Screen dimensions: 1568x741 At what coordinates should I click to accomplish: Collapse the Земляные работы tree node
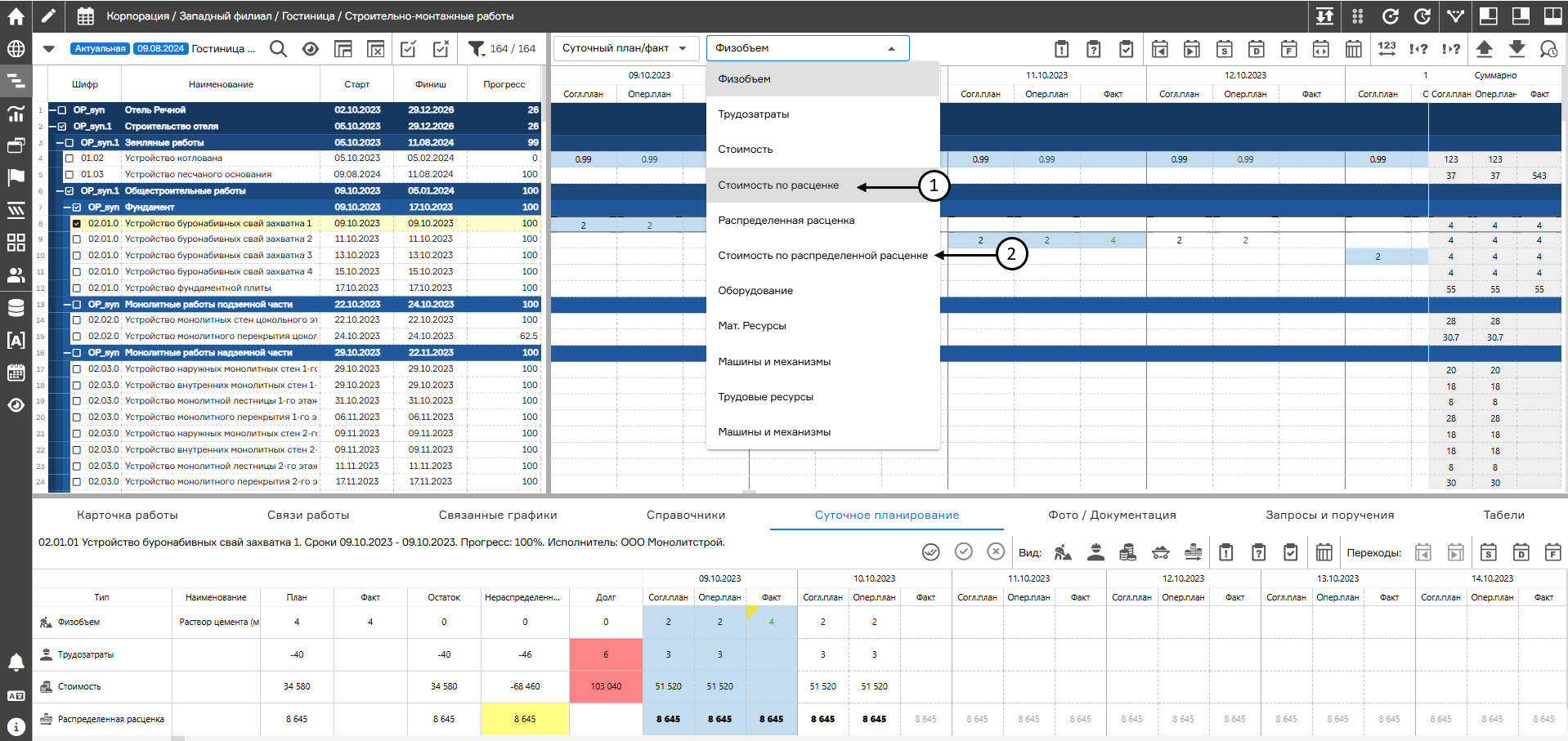(60, 142)
